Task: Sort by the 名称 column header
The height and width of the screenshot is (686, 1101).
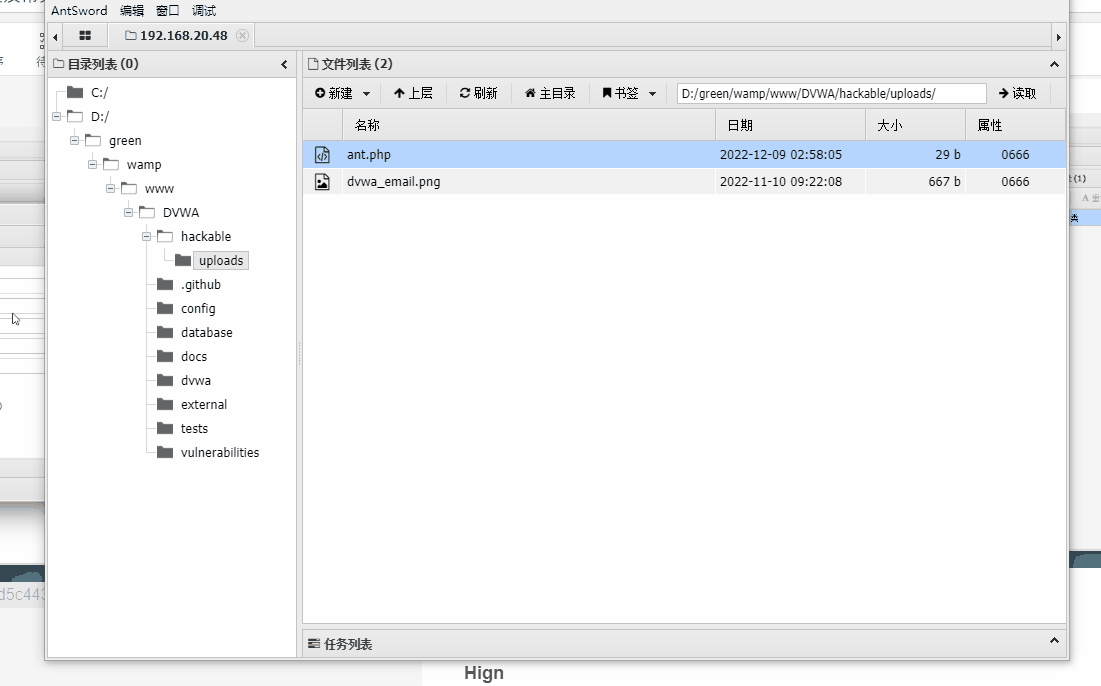Action: (x=529, y=125)
